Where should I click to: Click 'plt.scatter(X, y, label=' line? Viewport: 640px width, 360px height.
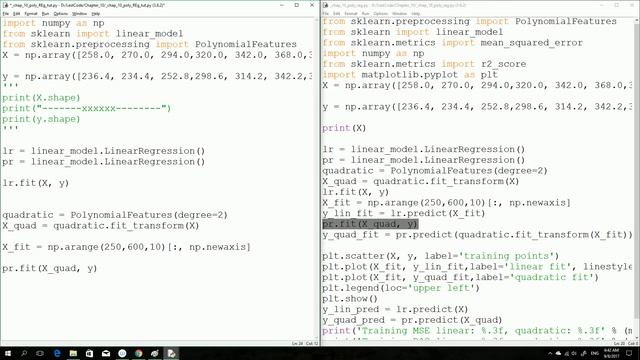click(440, 256)
